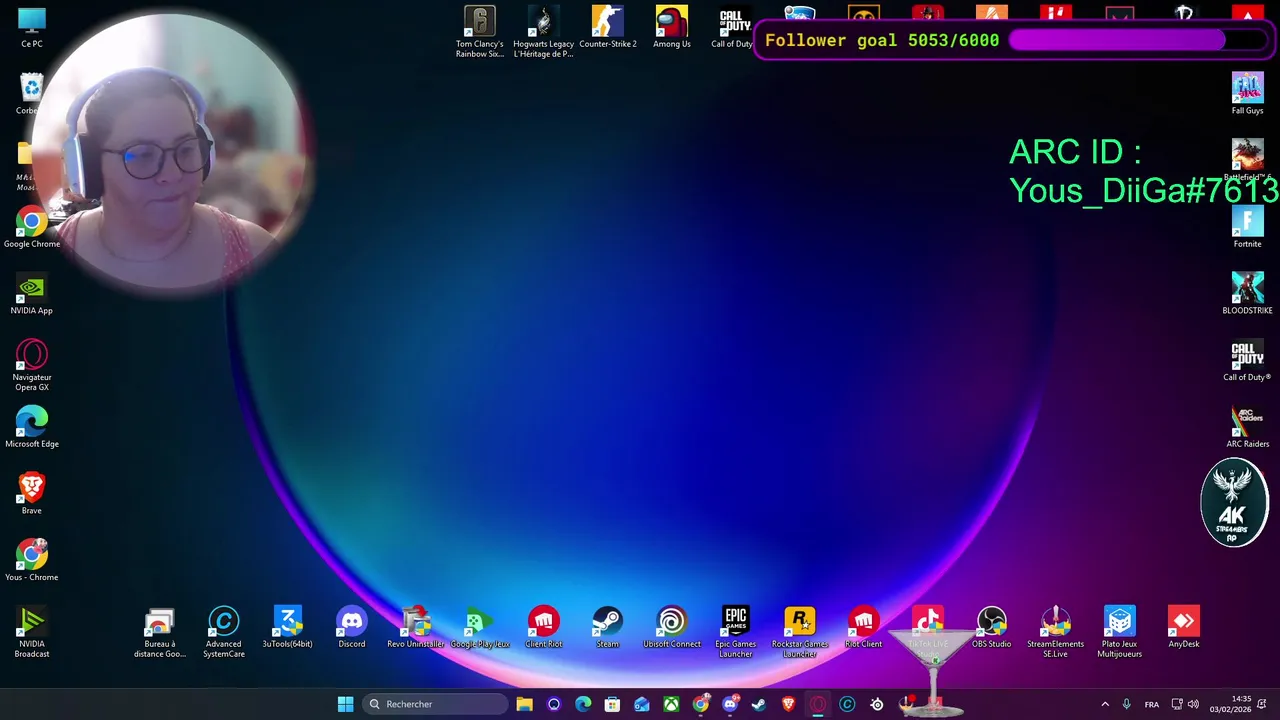The height and width of the screenshot is (720, 1280).
Task: Open Steam from the taskbar
Action: click(759, 704)
